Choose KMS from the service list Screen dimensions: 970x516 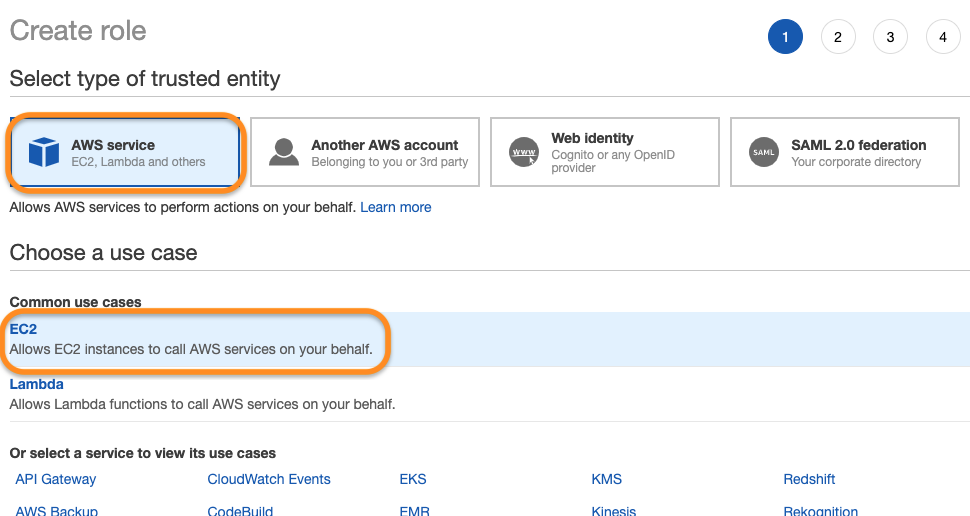pyautogui.click(x=607, y=479)
